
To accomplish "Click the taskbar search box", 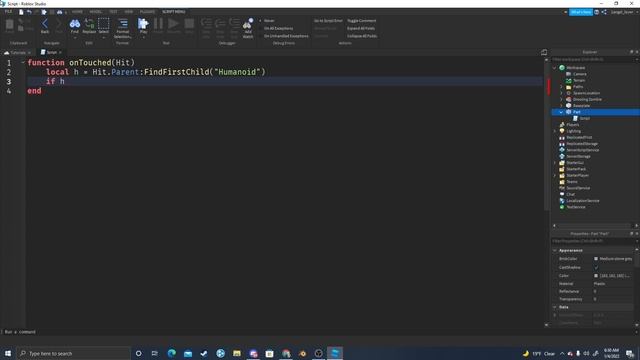I will coord(73,353).
